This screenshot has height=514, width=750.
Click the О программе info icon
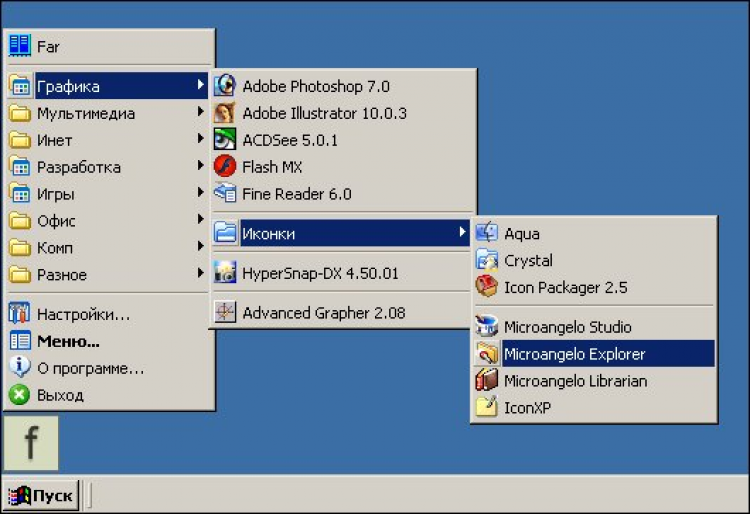click(x=20, y=367)
